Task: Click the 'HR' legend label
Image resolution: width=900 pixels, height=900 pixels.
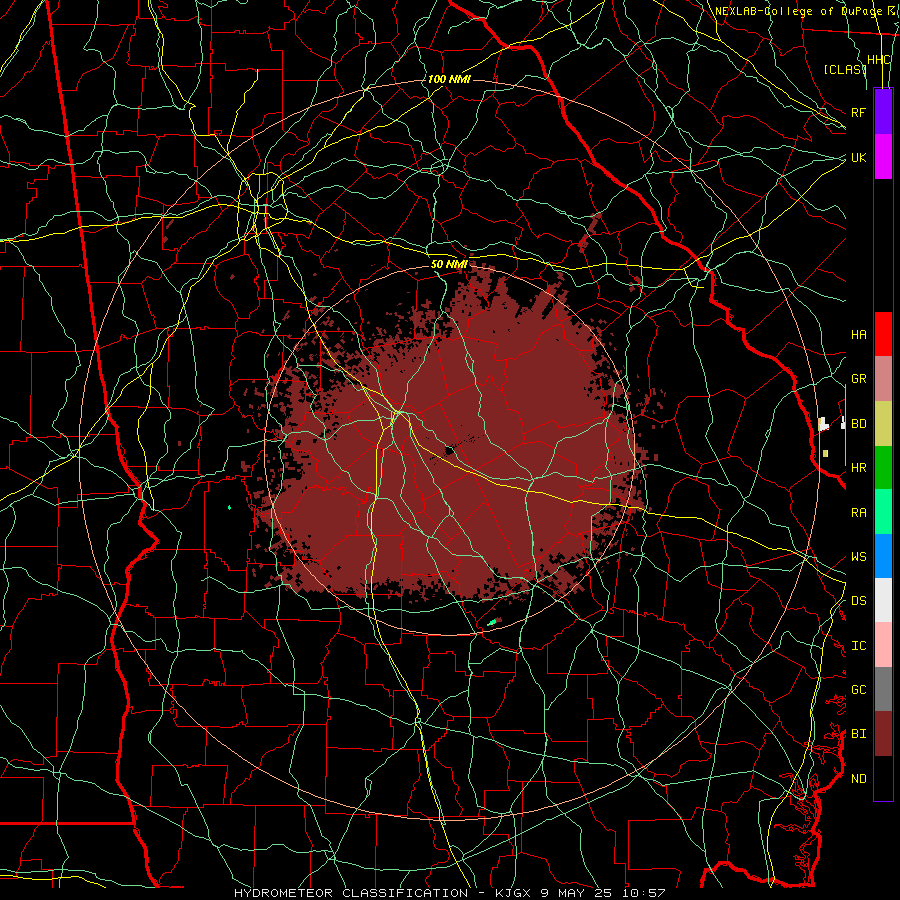Action: click(859, 468)
